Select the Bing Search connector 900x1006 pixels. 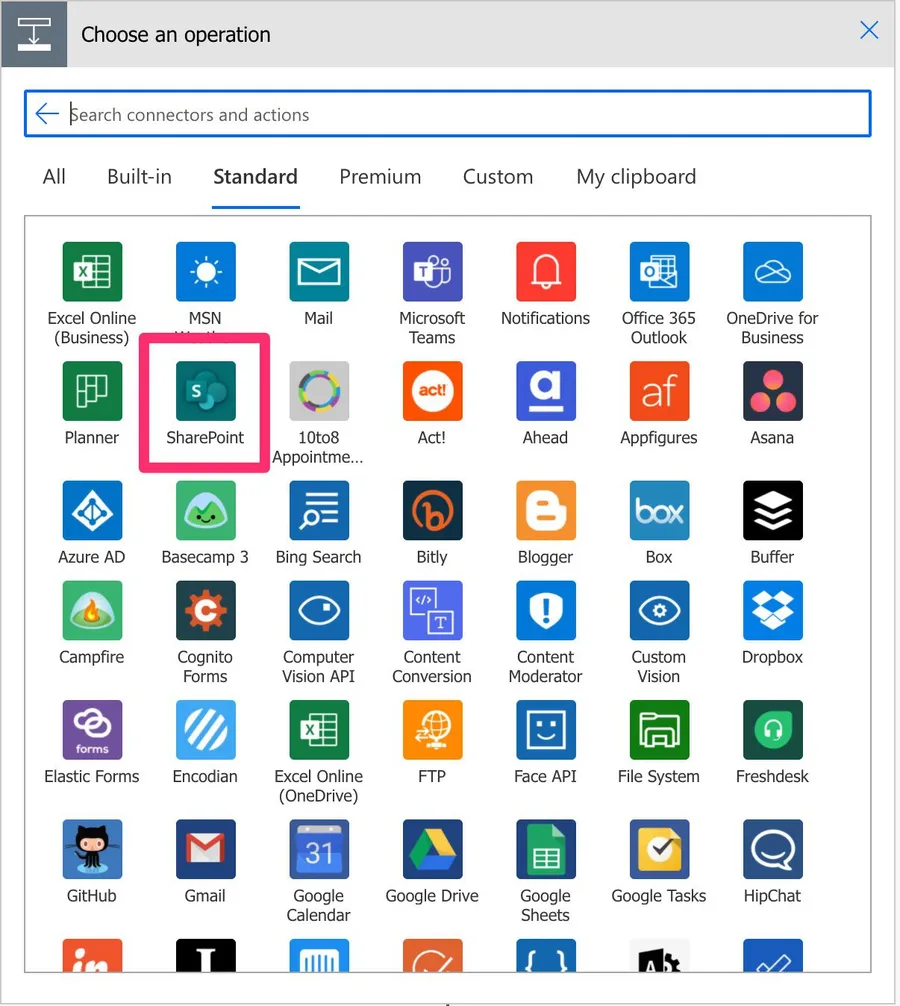318,510
